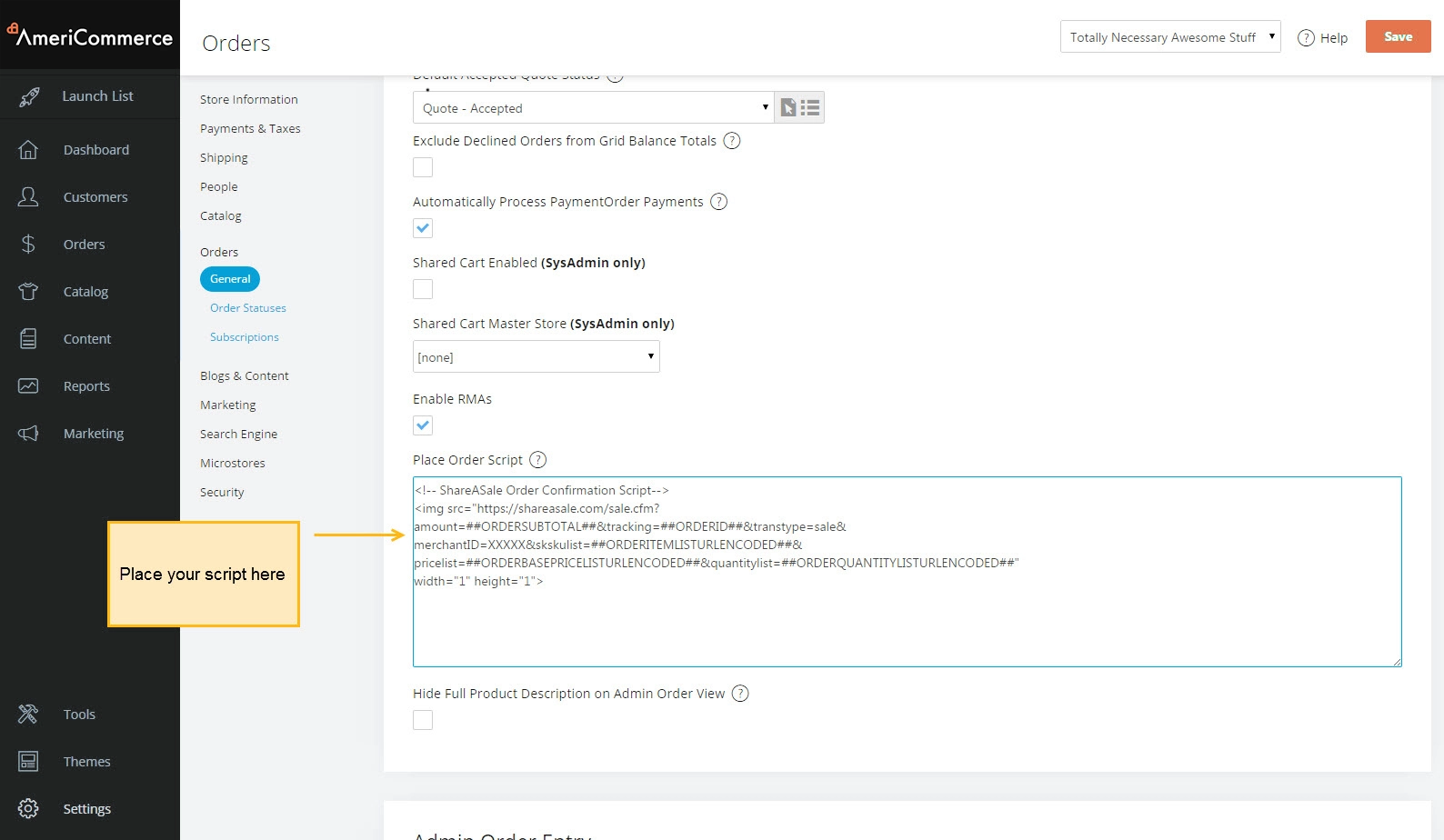
Task: Click the Orders dollar sign icon
Action: (x=28, y=245)
